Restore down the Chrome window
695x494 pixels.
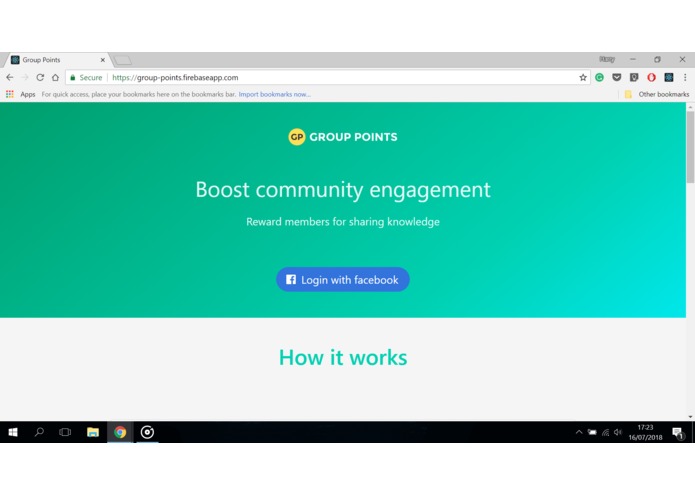657,59
